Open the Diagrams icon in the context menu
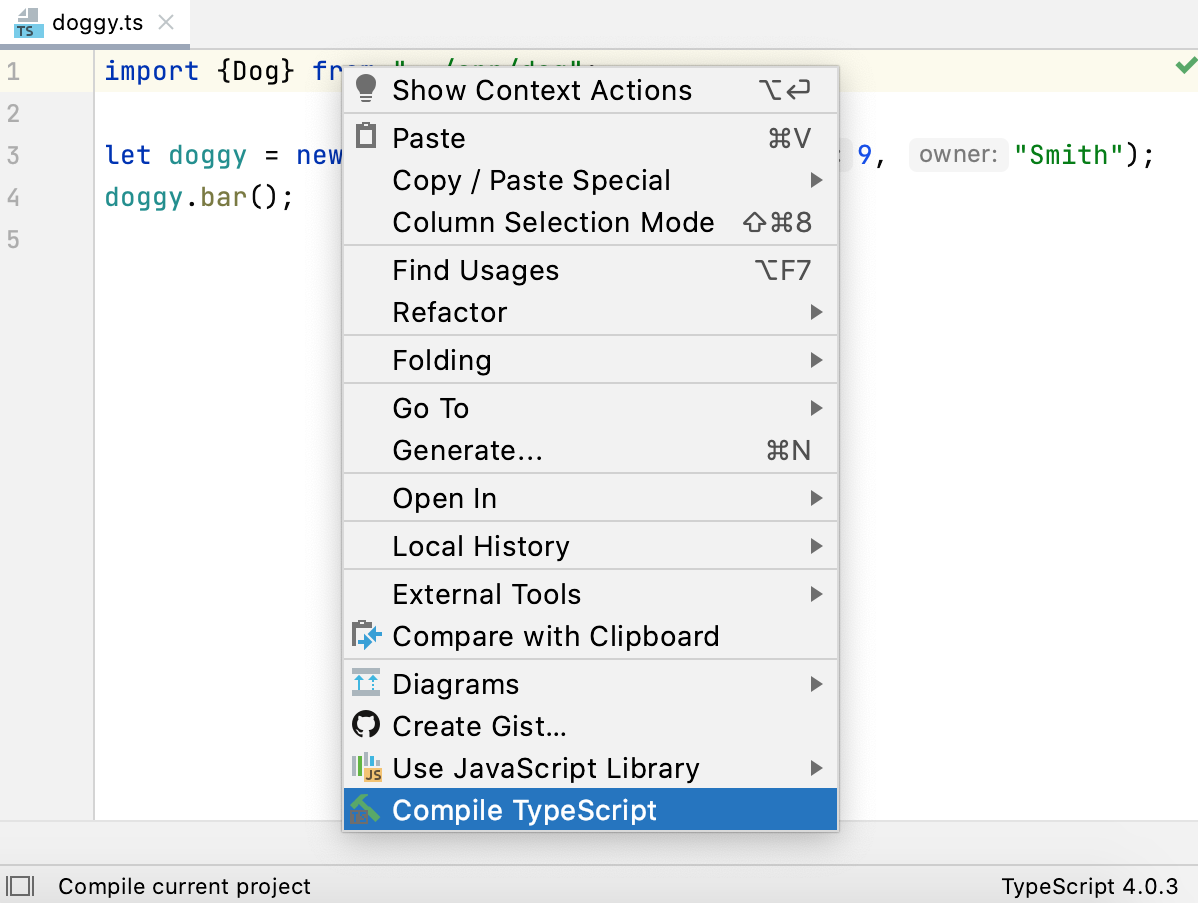The width and height of the screenshot is (1200, 903). coord(366,684)
